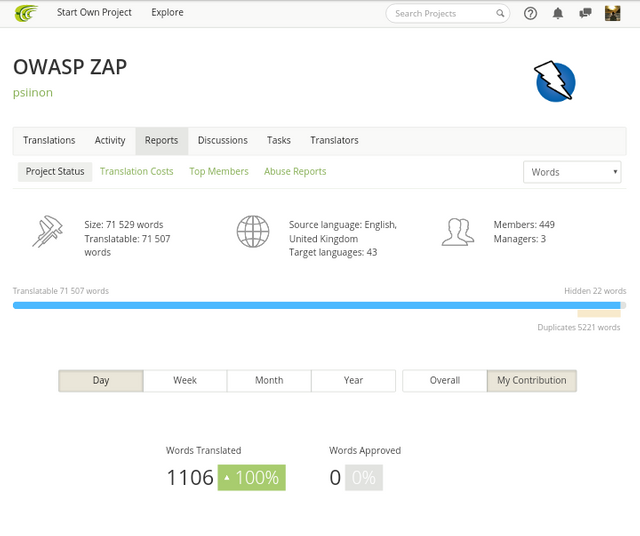Click 'Hidden 22 words' label
Image resolution: width=640 pixels, height=536 pixels.
pos(595,291)
